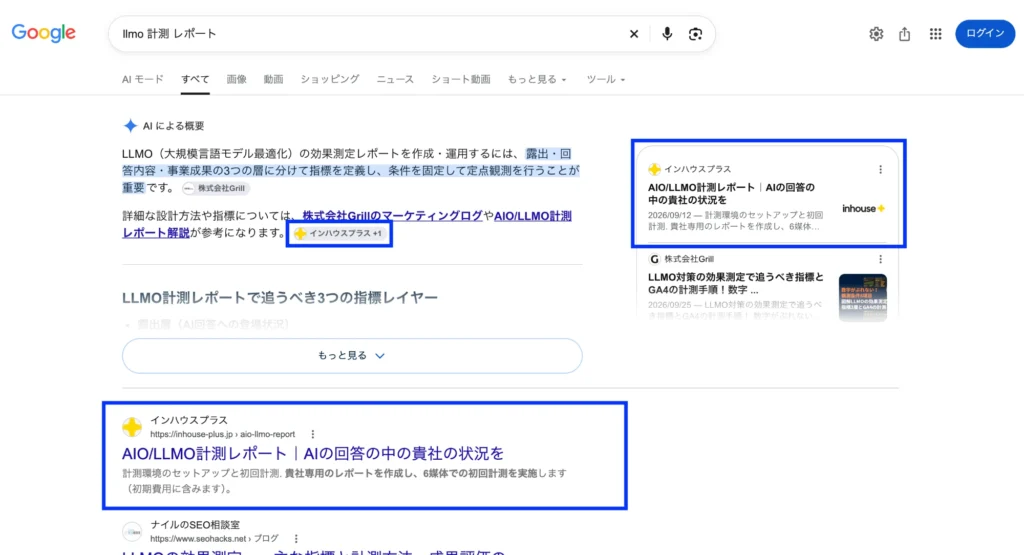The height and width of the screenshot is (555, 1024).
Task: Click into the search box text
Action: 169,34
